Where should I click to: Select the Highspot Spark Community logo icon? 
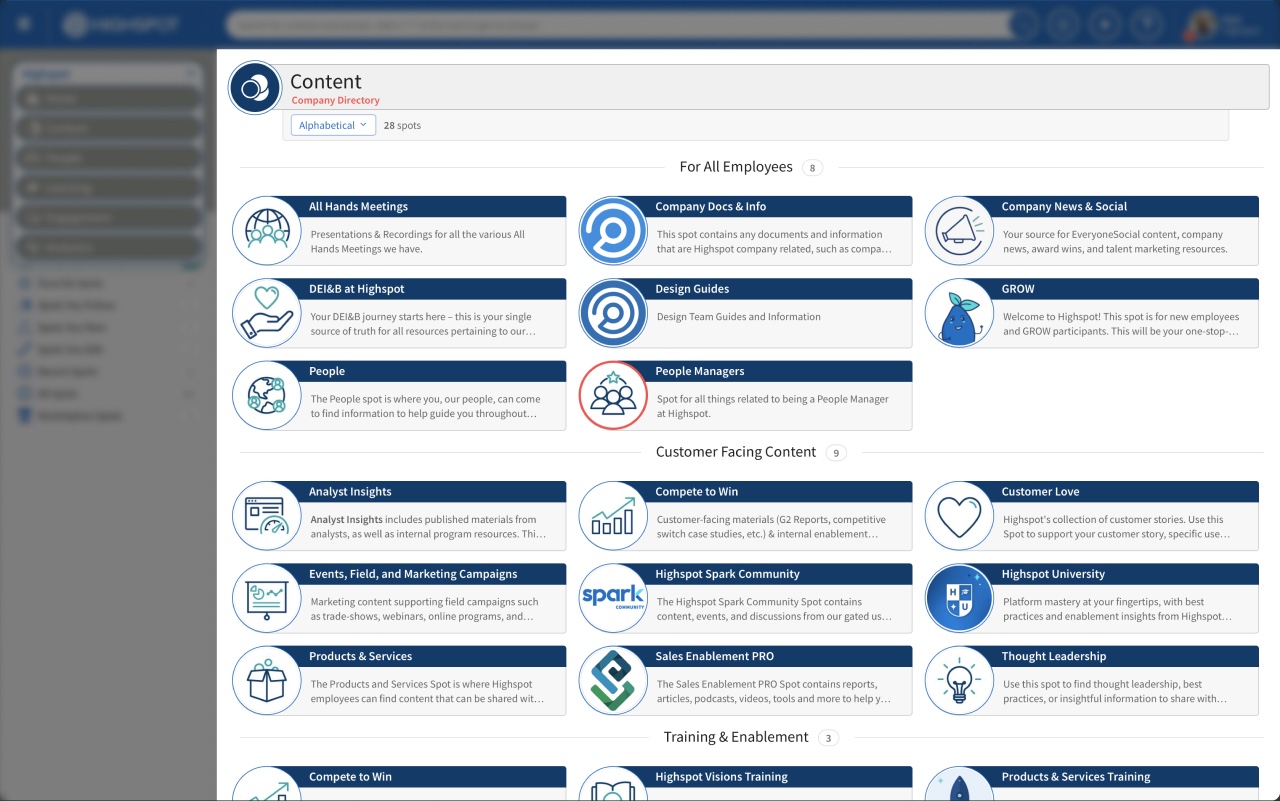613,598
